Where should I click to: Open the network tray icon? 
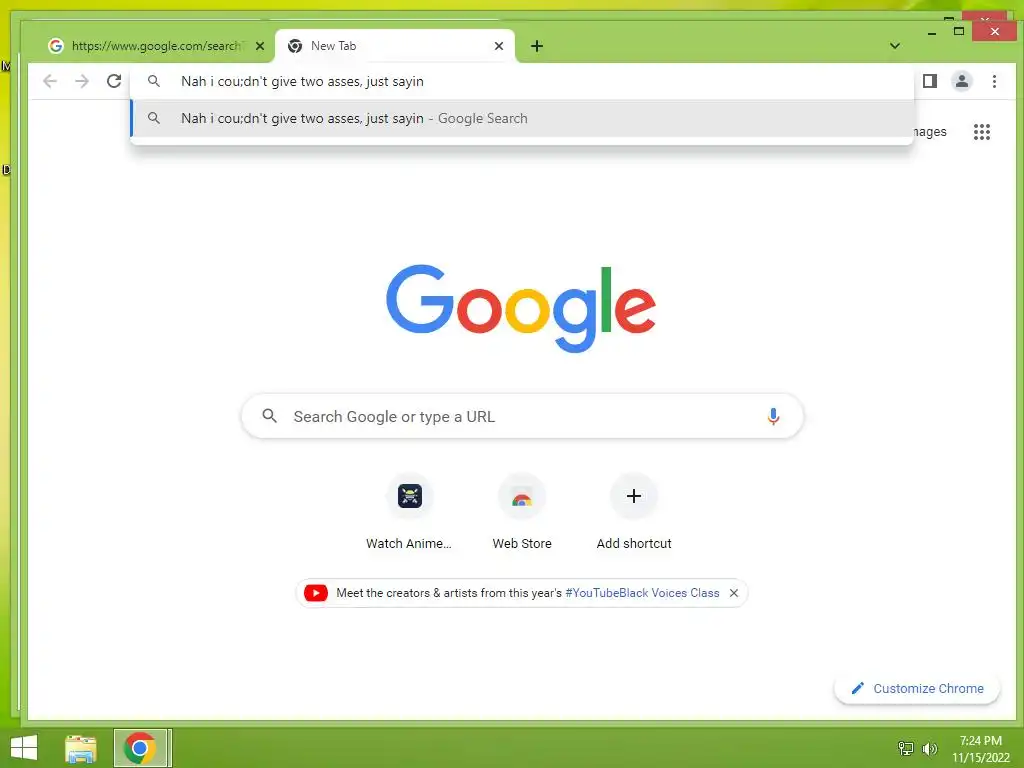pyautogui.click(x=906, y=748)
